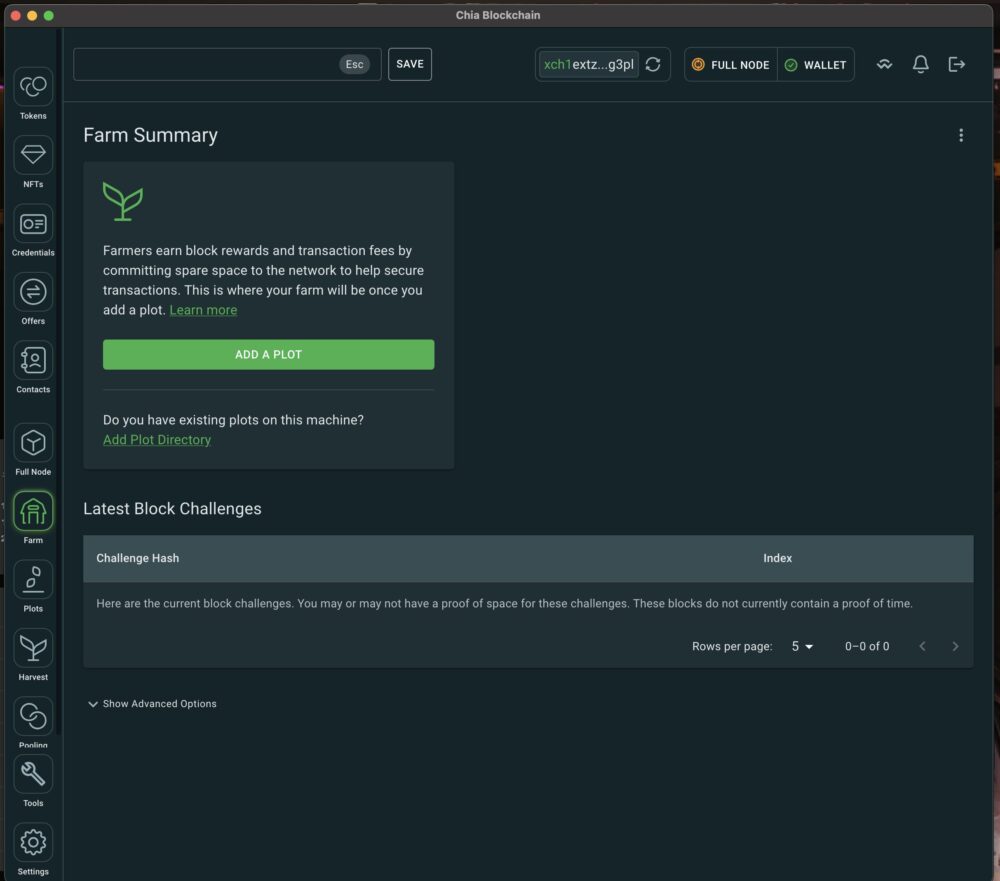Click the wallet name input field
This screenshot has height=881, width=1000.
point(227,64)
